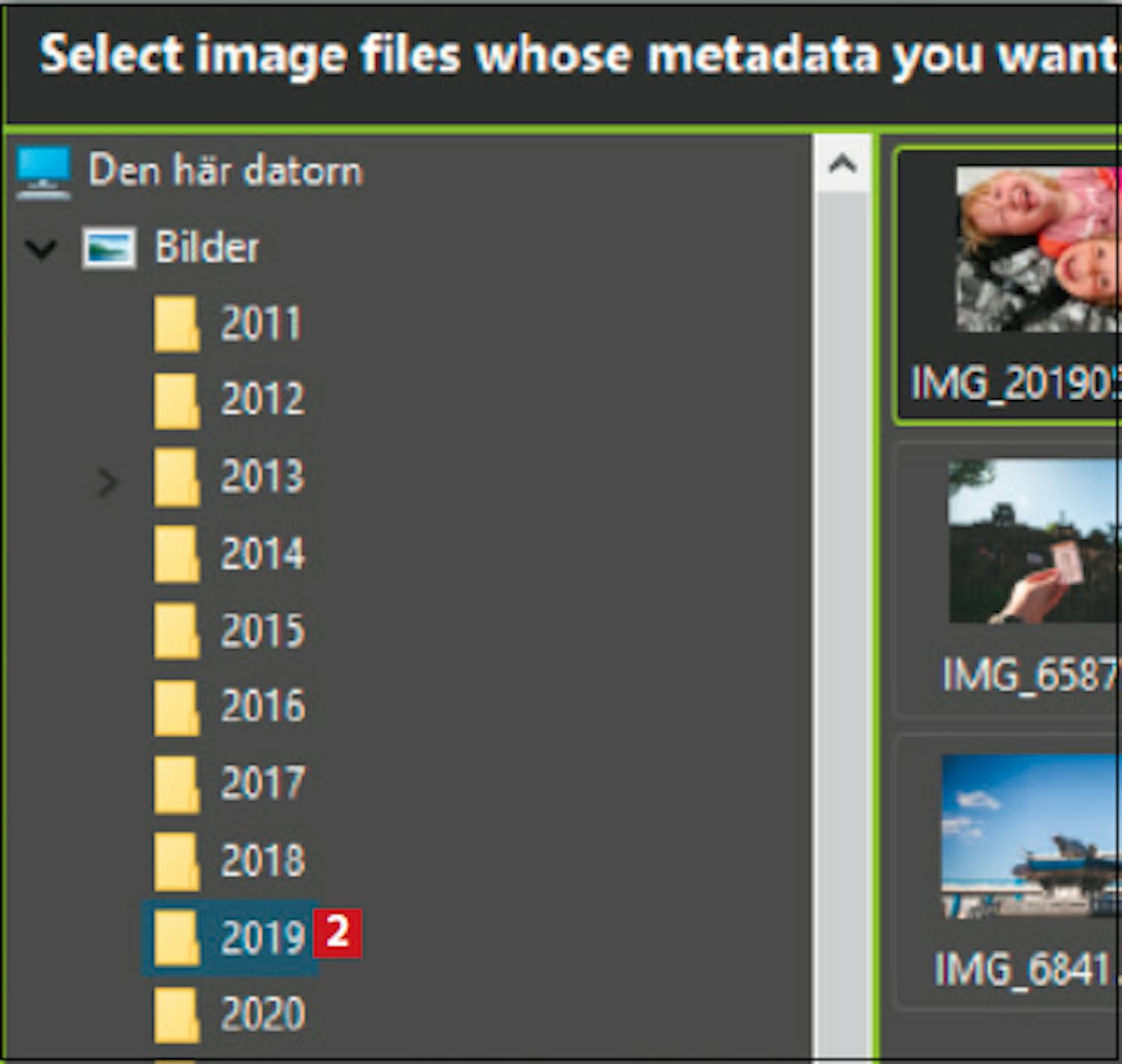This screenshot has width=1122, height=1064.
Task: Click the Den här datorn computer icon
Action: (x=43, y=173)
